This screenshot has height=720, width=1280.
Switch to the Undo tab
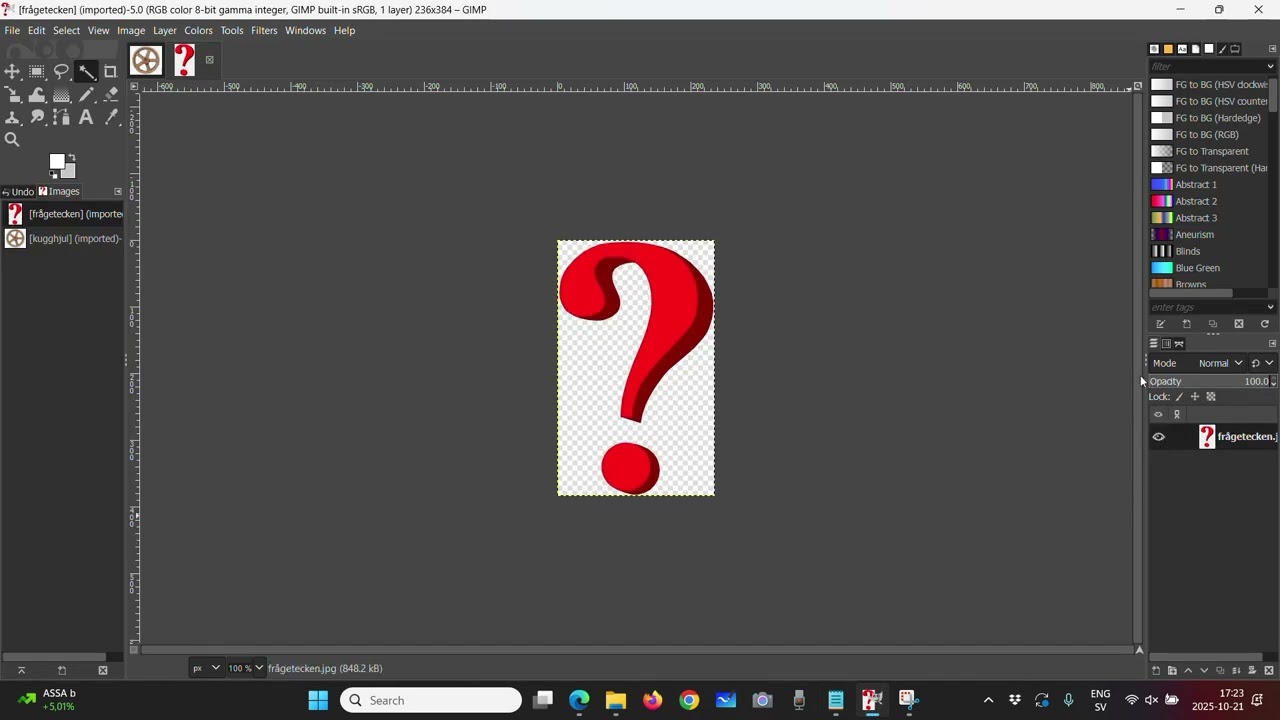tap(18, 191)
